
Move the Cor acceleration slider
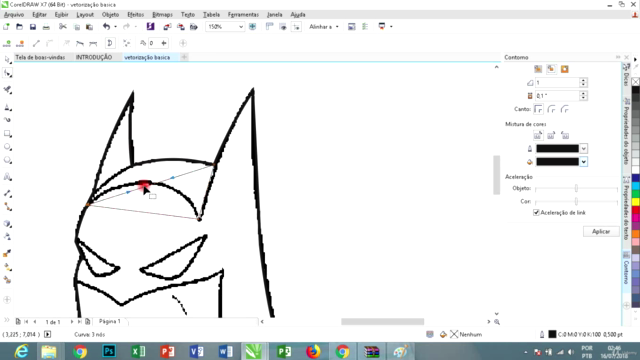click(576, 202)
